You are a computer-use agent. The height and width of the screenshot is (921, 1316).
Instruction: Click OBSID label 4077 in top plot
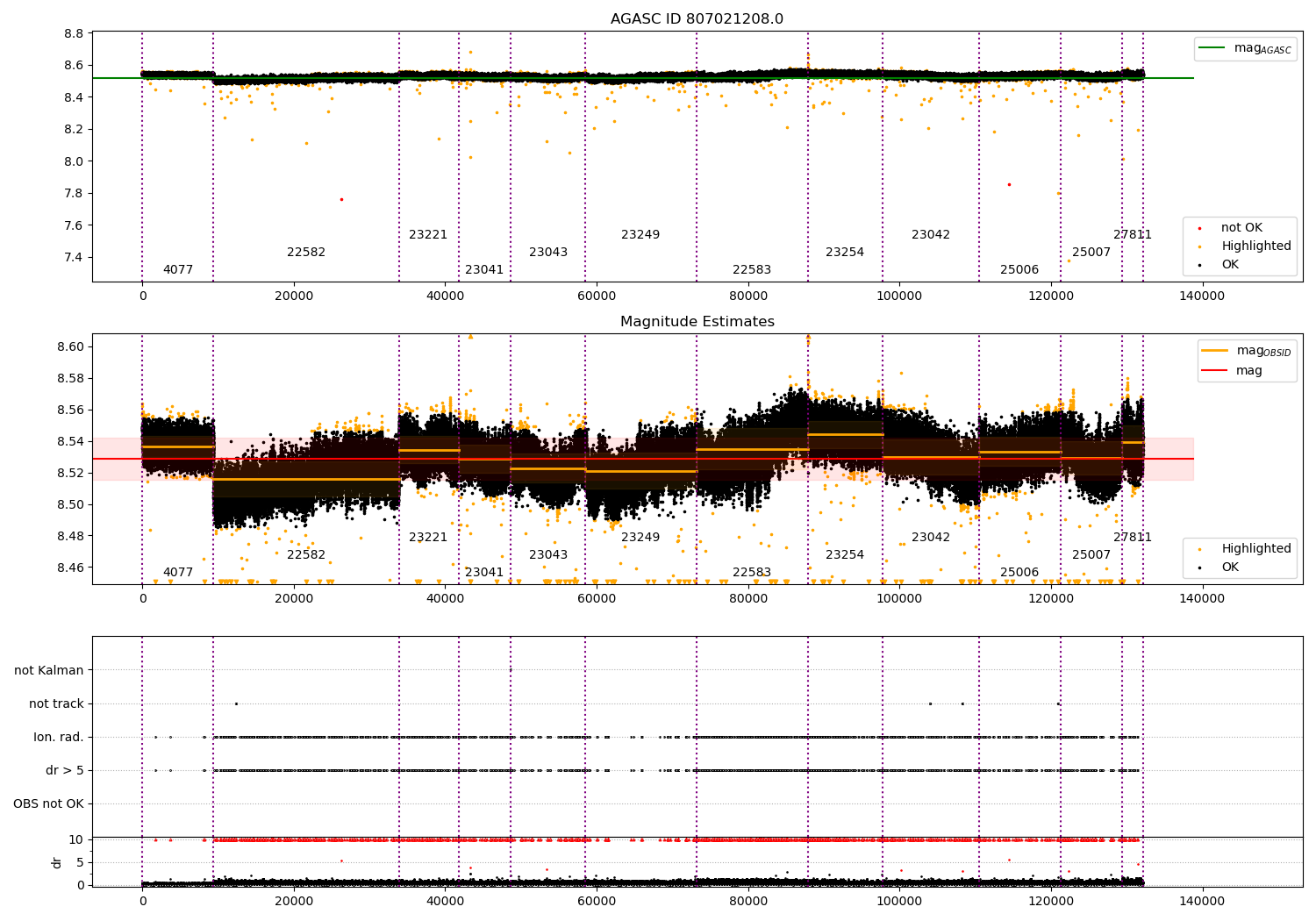[x=178, y=270]
